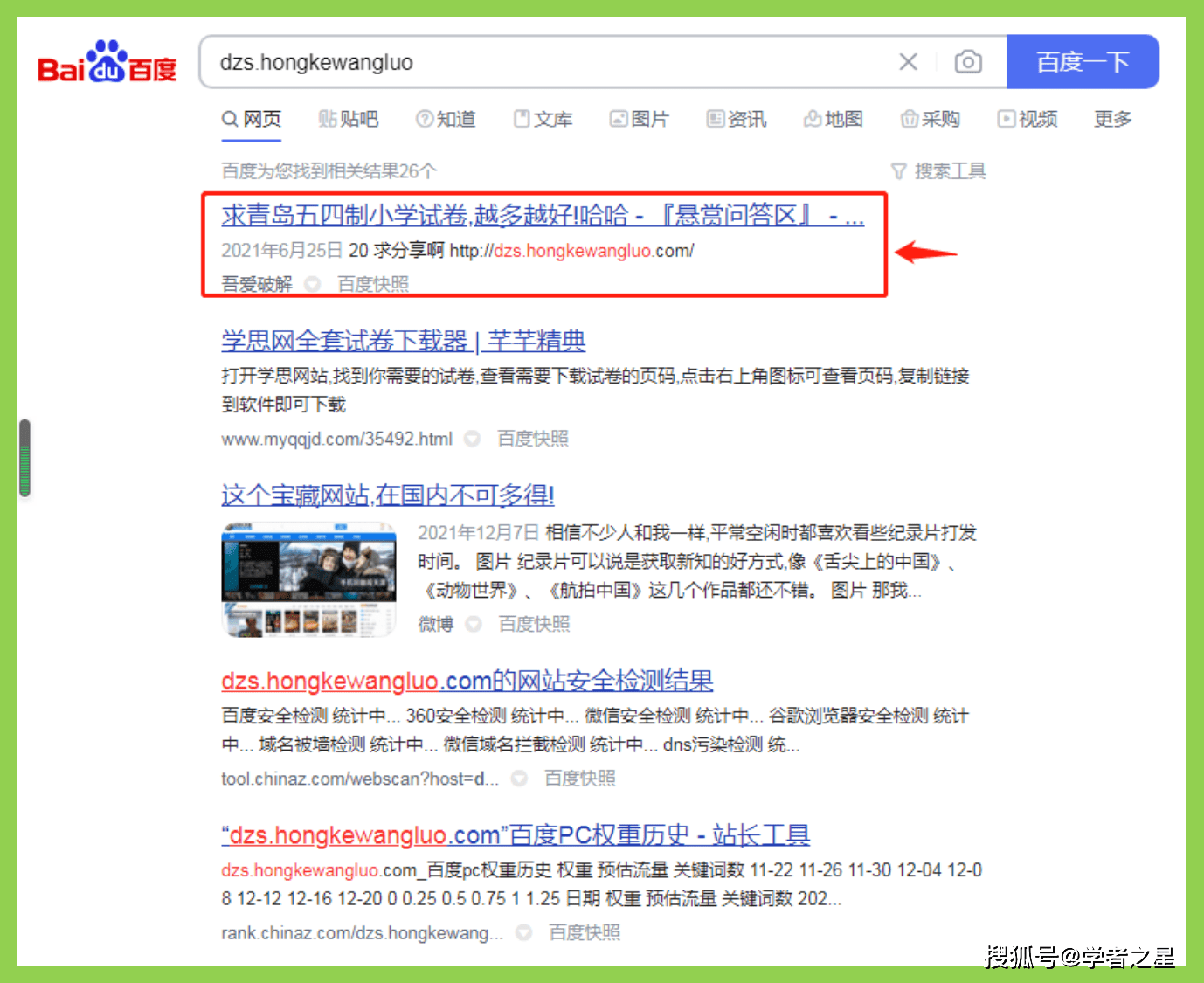This screenshot has width=1204, height=983.
Task: Open 百度快照 for the tool.chinaz.com result
Action: [580, 779]
